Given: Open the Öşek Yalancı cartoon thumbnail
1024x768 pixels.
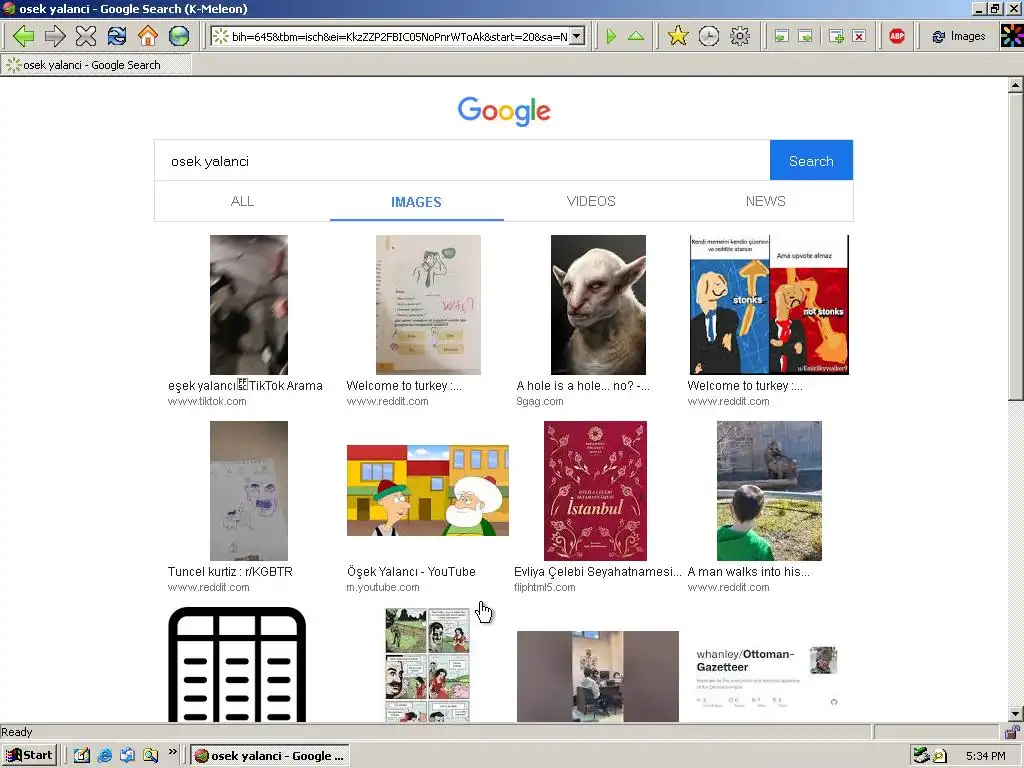Looking at the screenshot, I should 428,490.
